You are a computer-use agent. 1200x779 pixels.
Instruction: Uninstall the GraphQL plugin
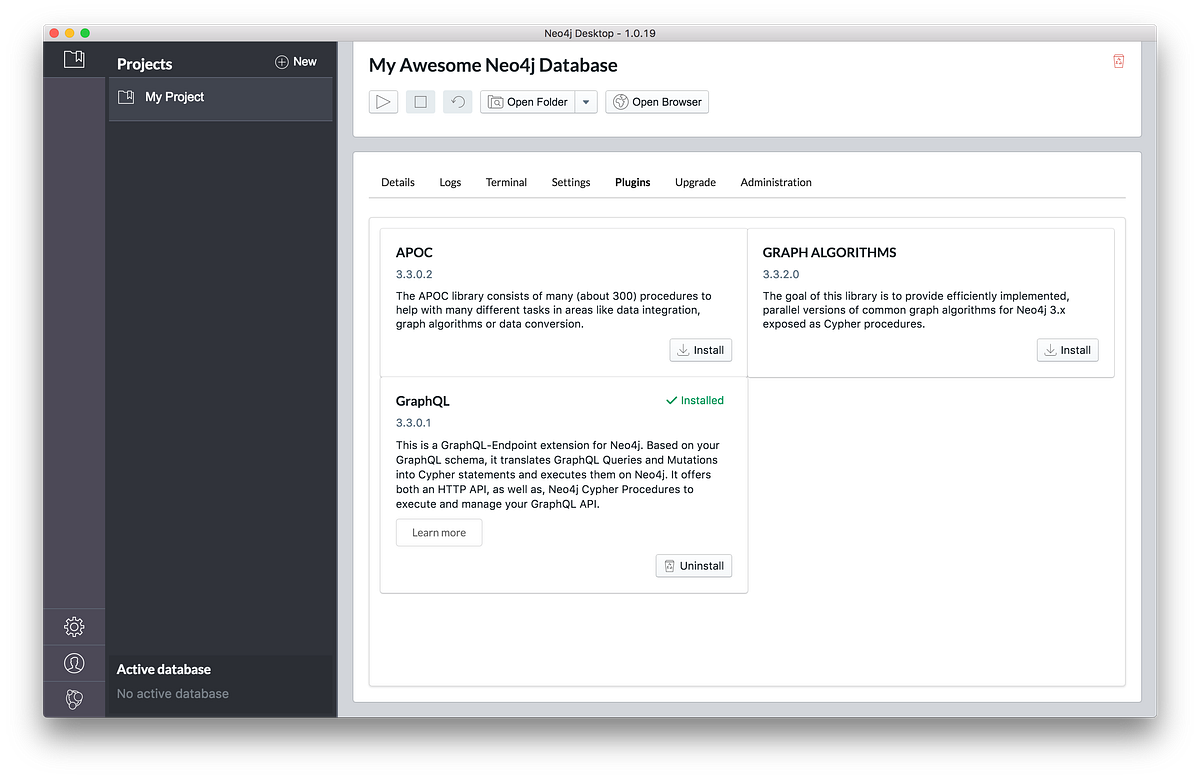[694, 566]
